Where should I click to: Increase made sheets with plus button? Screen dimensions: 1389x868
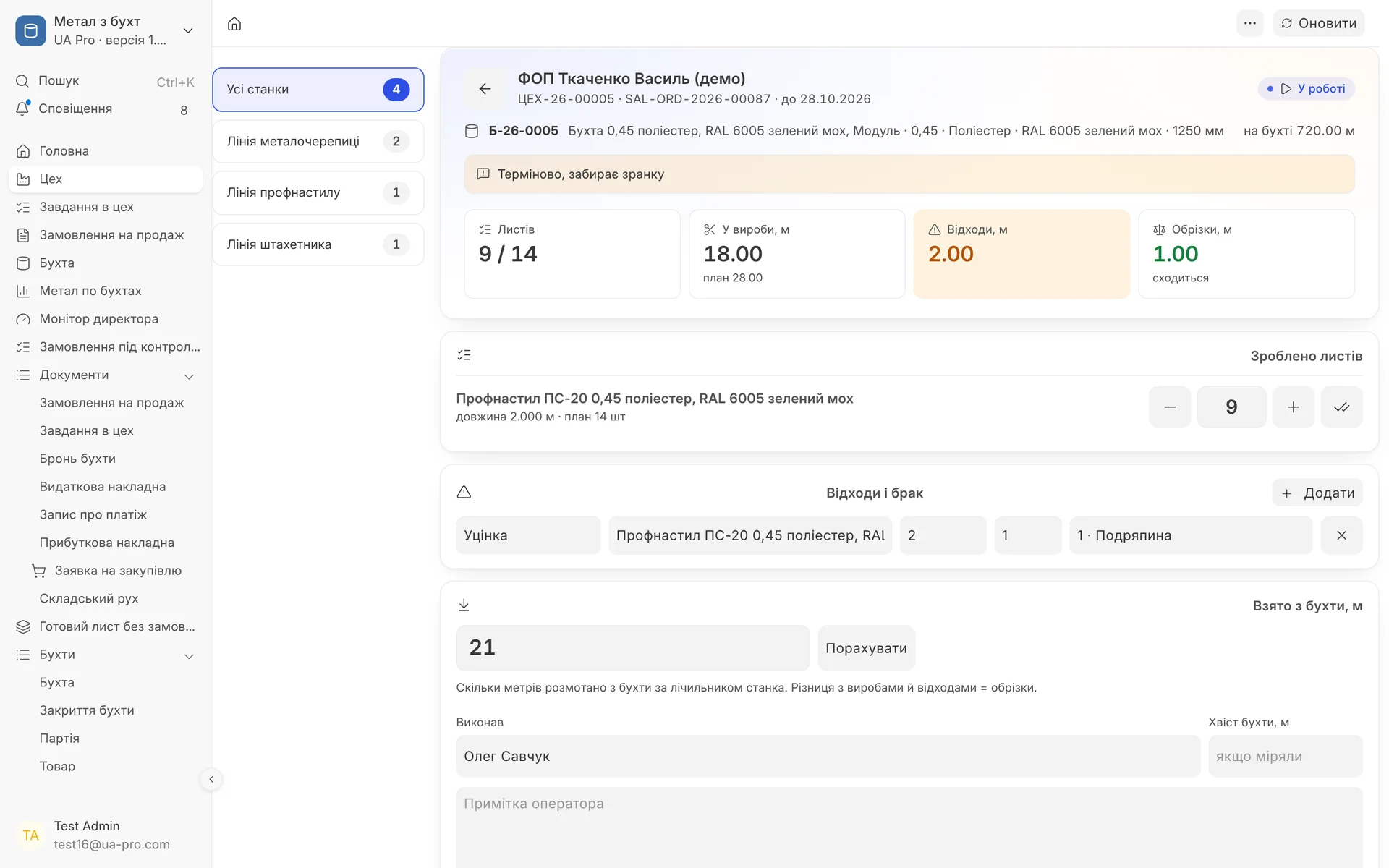(1293, 407)
